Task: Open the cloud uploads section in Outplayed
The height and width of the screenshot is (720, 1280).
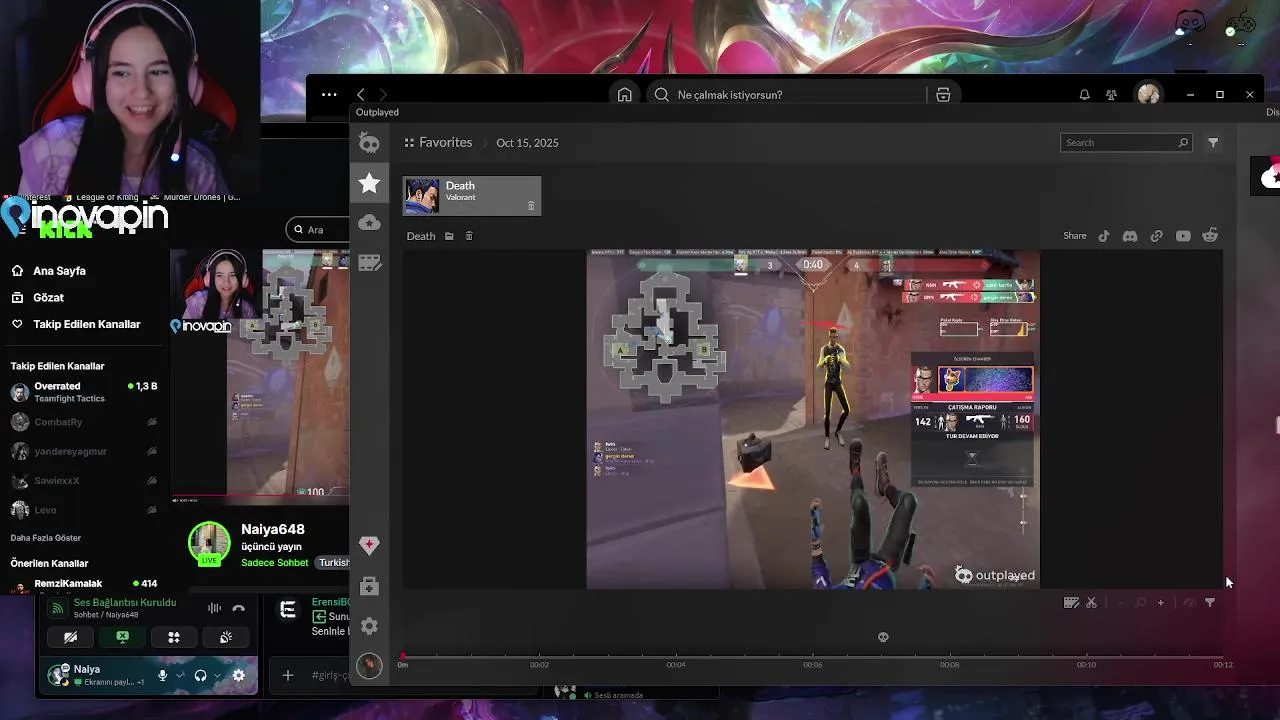Action: [x=369, y=222]
